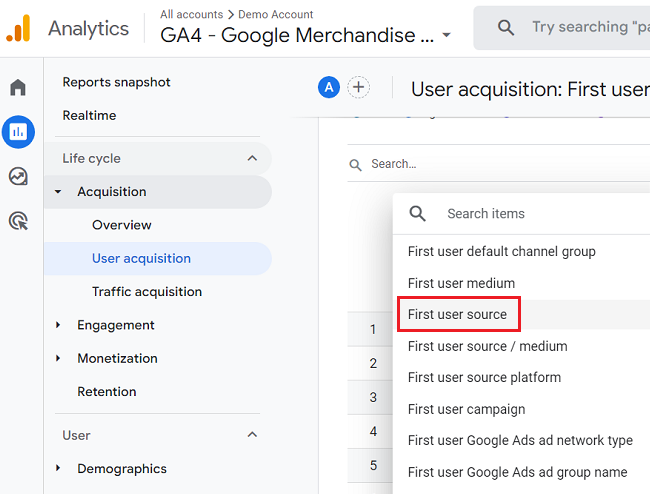The height and width of the screenshot is (494, 650).
Task: Click the Search items magnifier icon
Action: click(417, 214)
